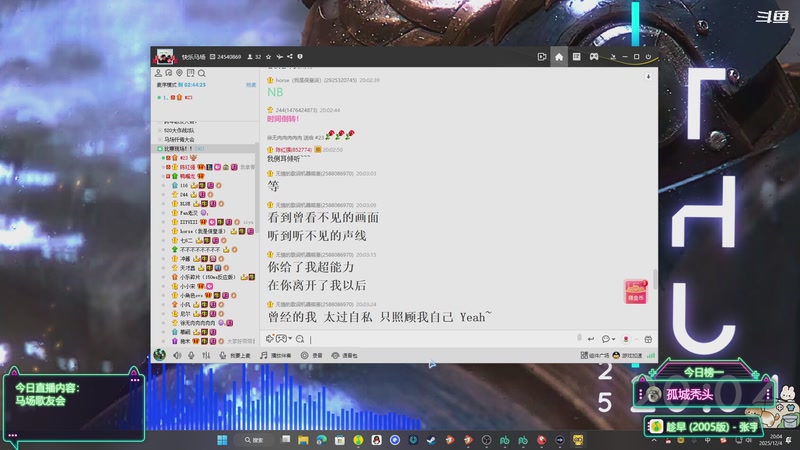
Task: Open File Explorer from taskbar
Action: click(x=303, y=440)
